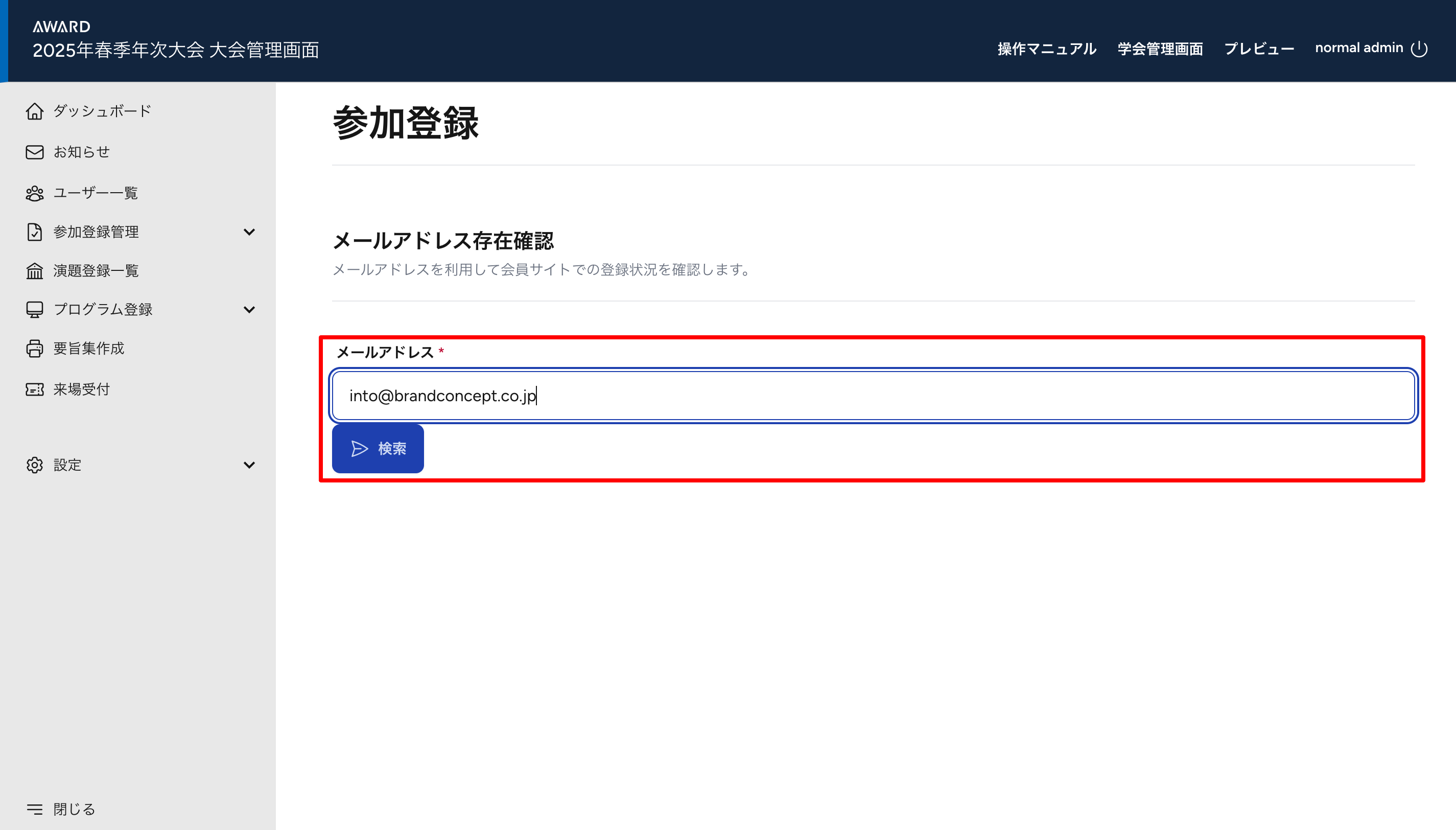1456x830 pixels.
Task: Click the 来場受付 ticket icon
Action: pyautogui.click(x=35, y=389)
